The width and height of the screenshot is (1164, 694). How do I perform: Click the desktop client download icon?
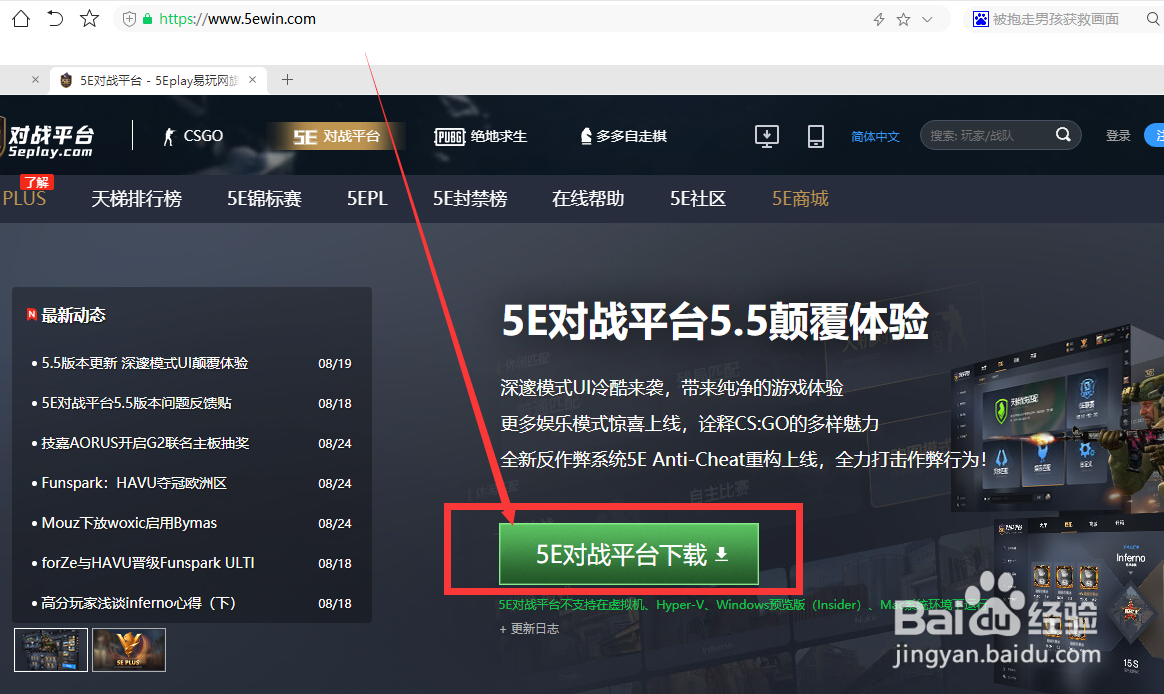click(767, 136)
